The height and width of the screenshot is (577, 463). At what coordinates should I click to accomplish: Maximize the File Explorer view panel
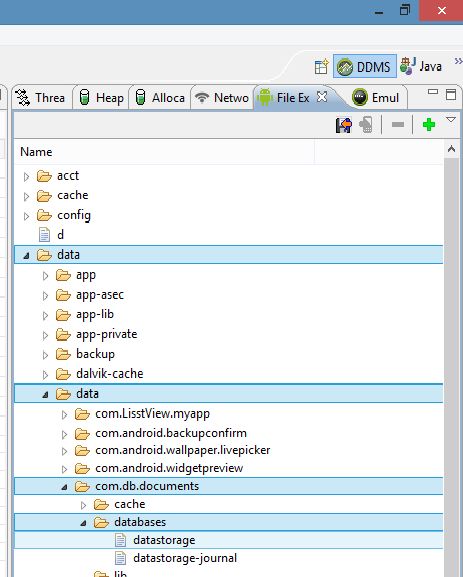451,94
